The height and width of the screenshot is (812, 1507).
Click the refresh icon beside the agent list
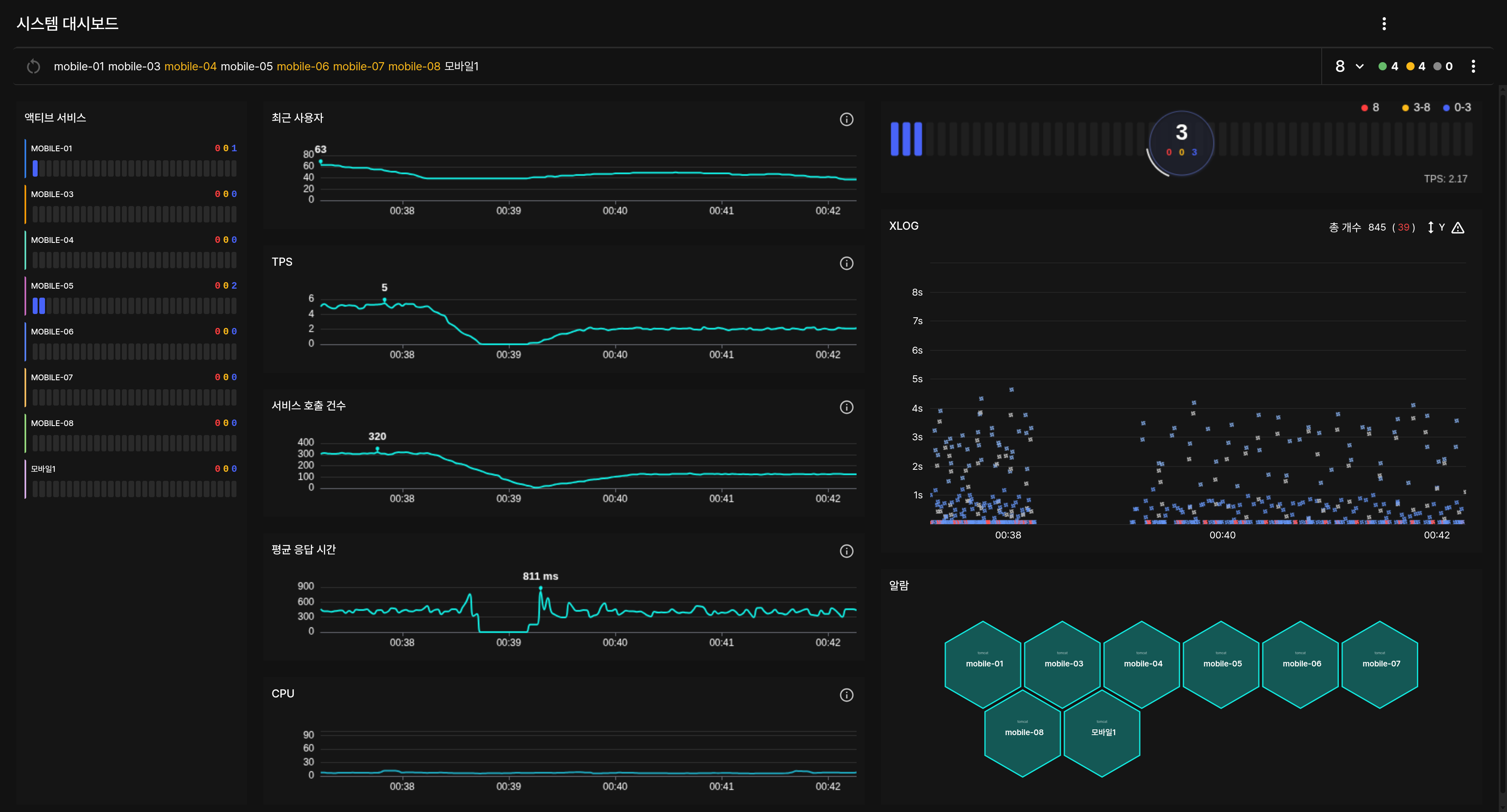click(x=34, y=67)
